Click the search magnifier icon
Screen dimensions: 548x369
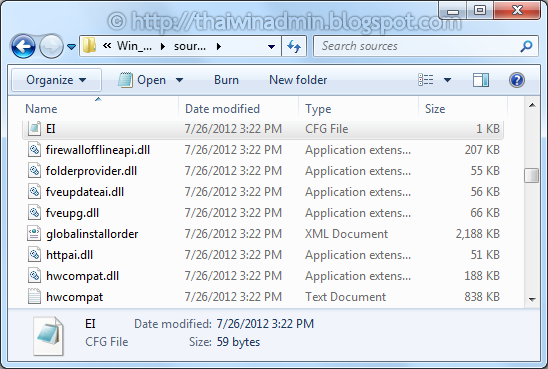526,46
